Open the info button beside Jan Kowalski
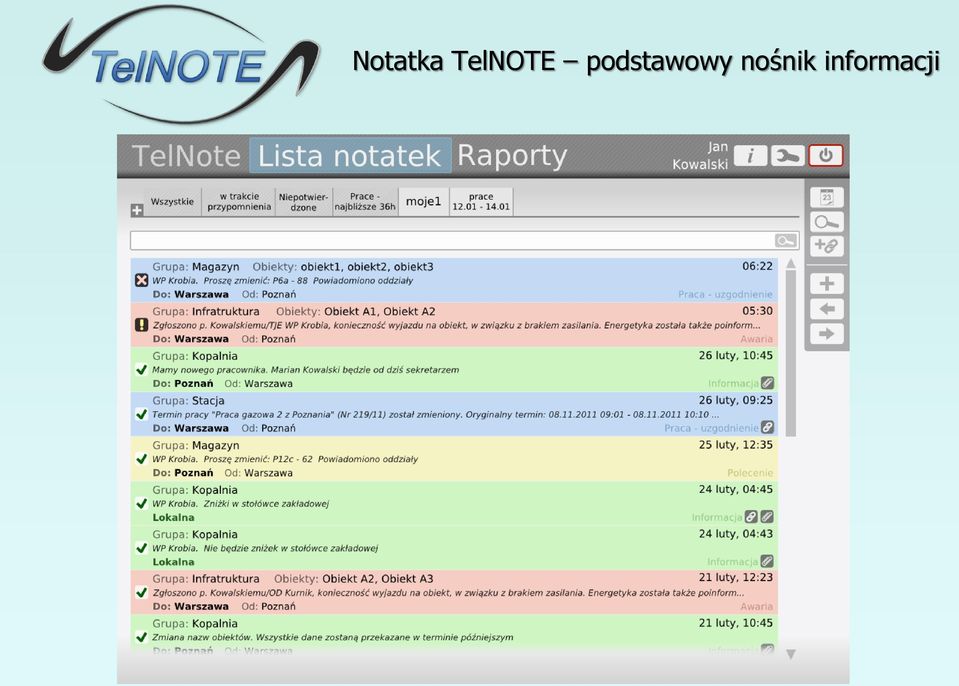Image resolution: width=959 pixels, height=686 pixels. click(750, 155)
